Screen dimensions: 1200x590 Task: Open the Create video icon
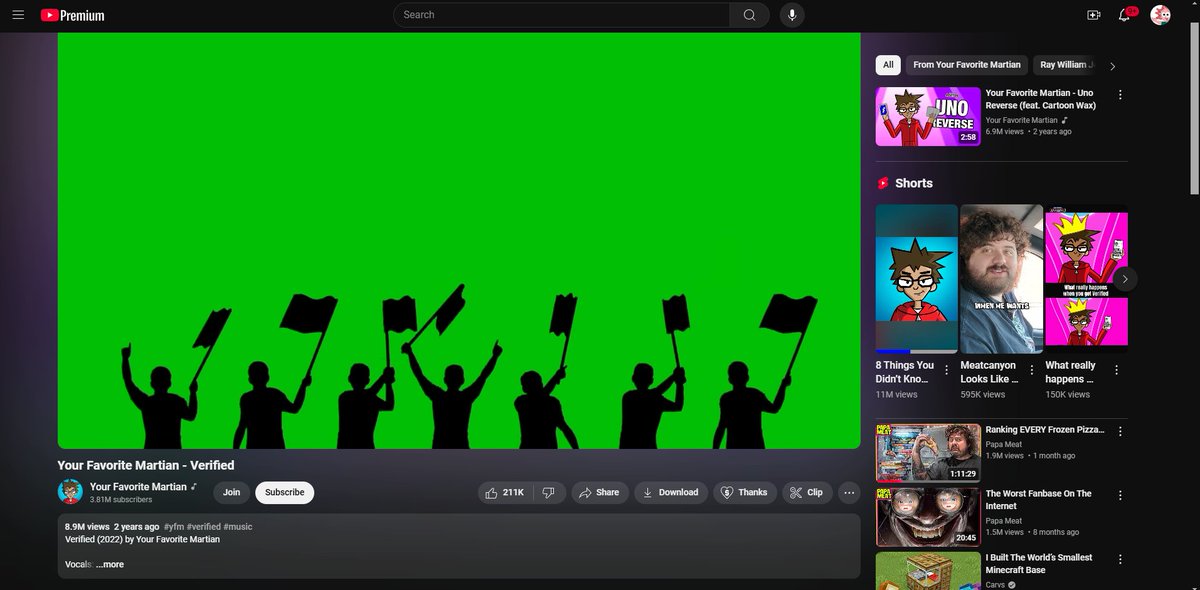click(1093, 15)
